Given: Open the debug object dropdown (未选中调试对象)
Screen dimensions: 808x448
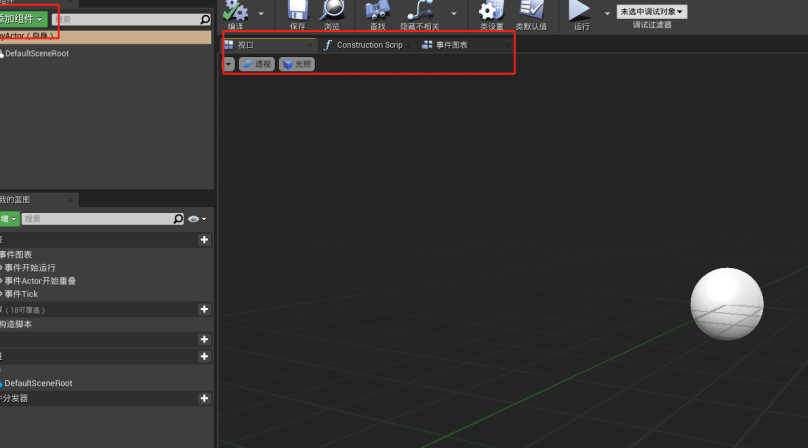Looking at the screenshot, I should [x=652, y=12].
